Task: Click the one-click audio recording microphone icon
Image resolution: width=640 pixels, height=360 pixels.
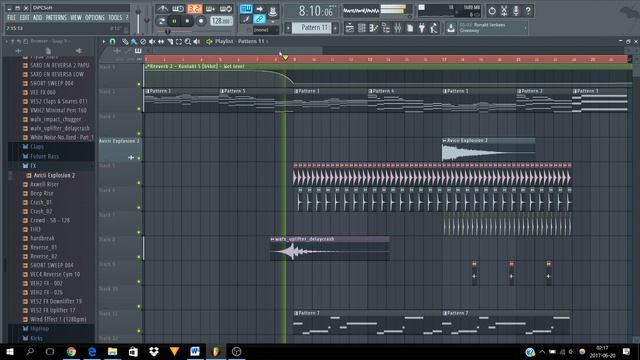Action: point(516,11)
